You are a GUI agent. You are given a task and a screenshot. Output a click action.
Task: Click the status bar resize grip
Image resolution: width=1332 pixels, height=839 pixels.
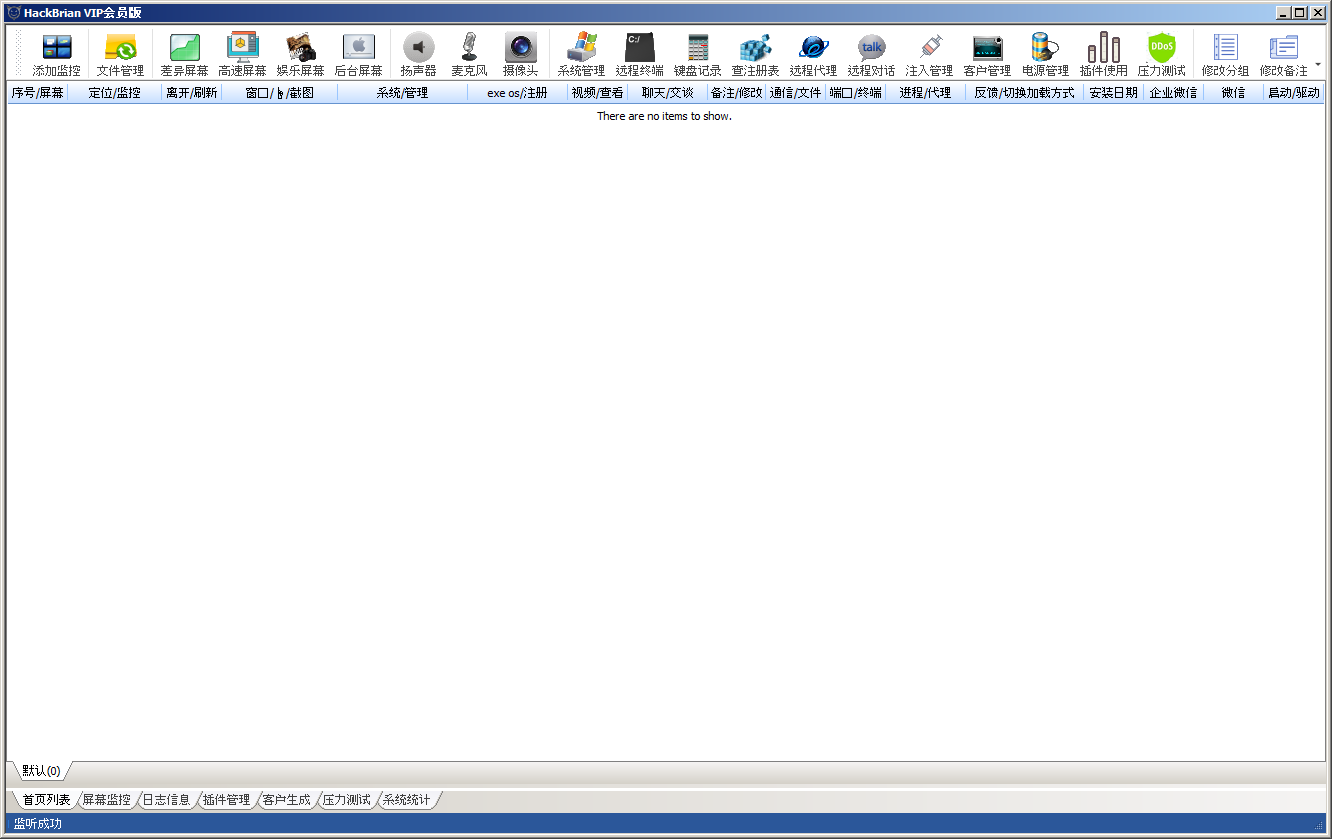[x=1319, y=825]
